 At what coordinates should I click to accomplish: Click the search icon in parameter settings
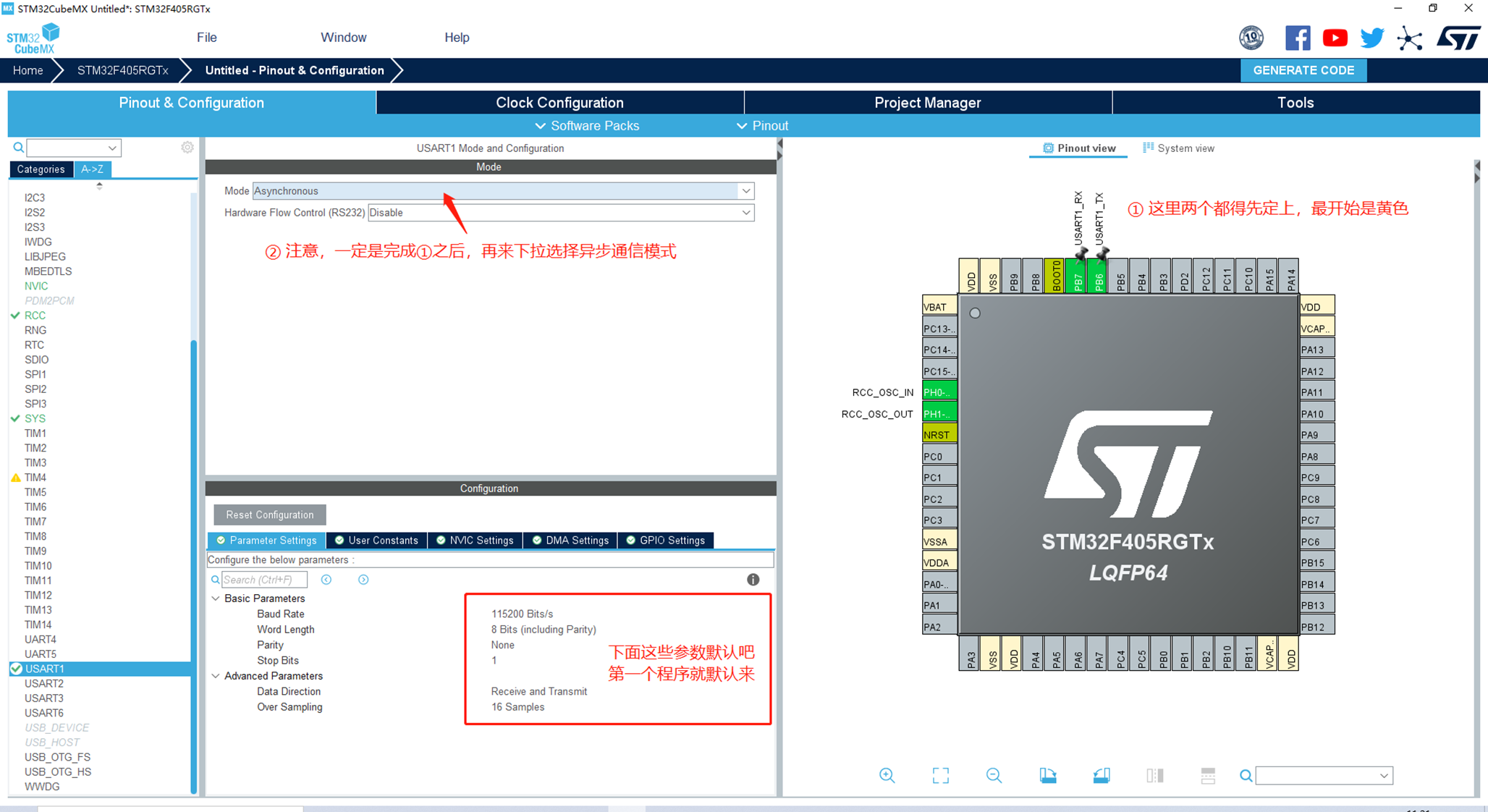point(218,578)
